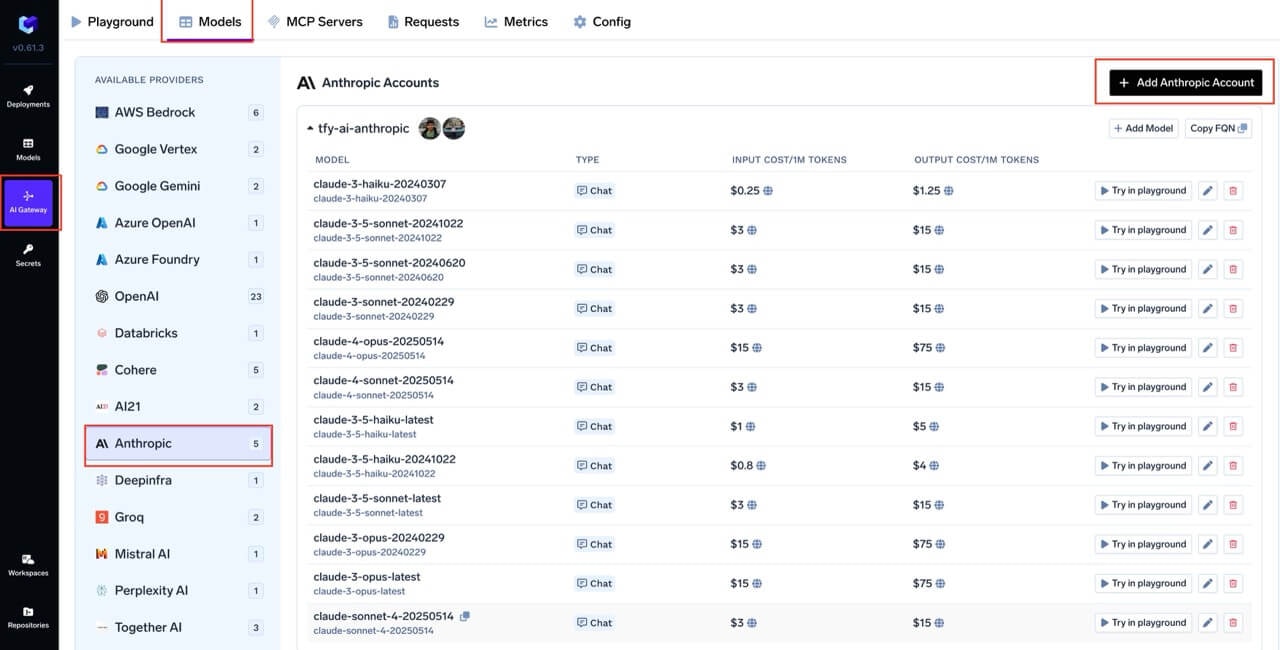Delete the claude-sonnet-4-20250514 model
This screenshot has height=650, width=1280.
tap(1233, 622)
